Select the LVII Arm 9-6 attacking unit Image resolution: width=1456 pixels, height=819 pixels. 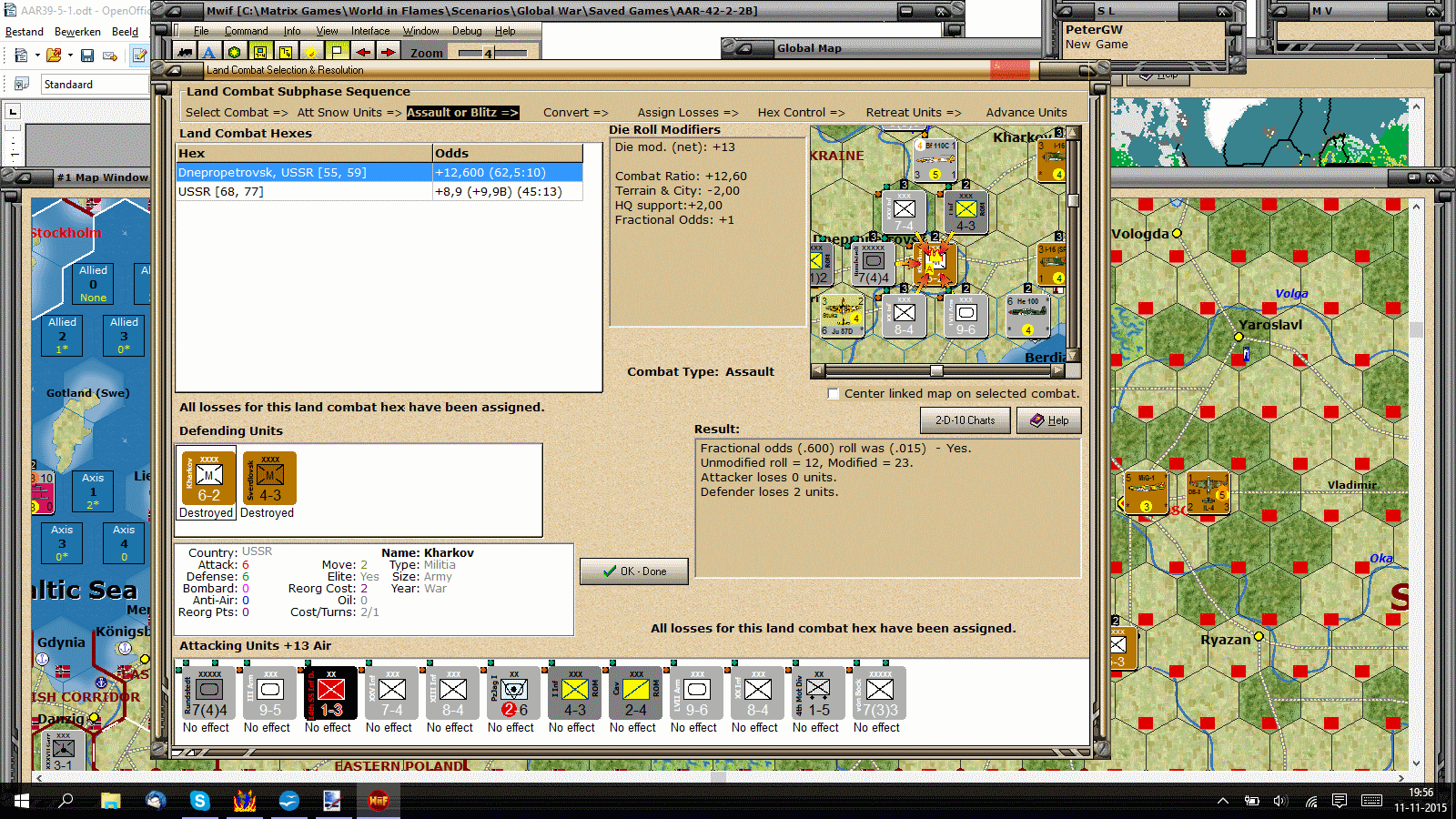696,693
